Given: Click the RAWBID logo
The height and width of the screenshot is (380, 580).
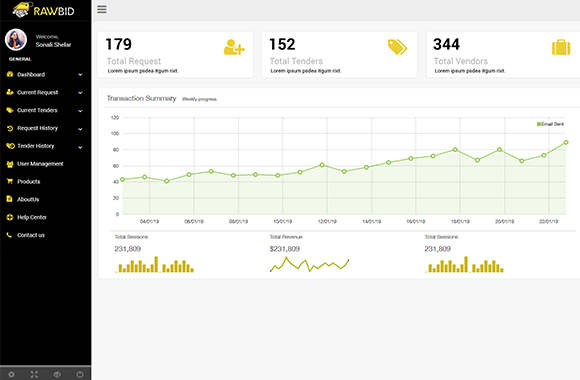Looking at the screenshot, I should (43, 10).
